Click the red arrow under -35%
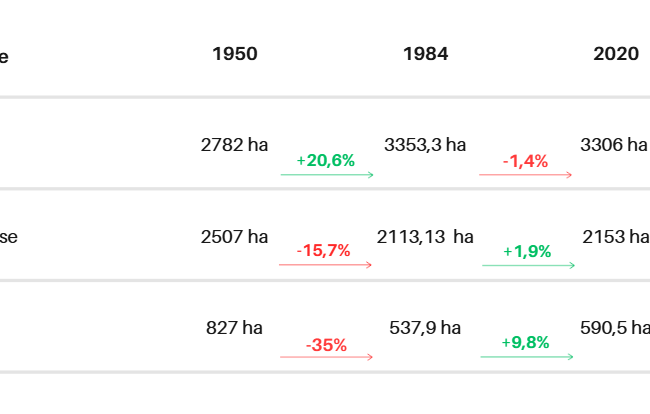Screen dimensions: 650x414 [x=326, y=357]
